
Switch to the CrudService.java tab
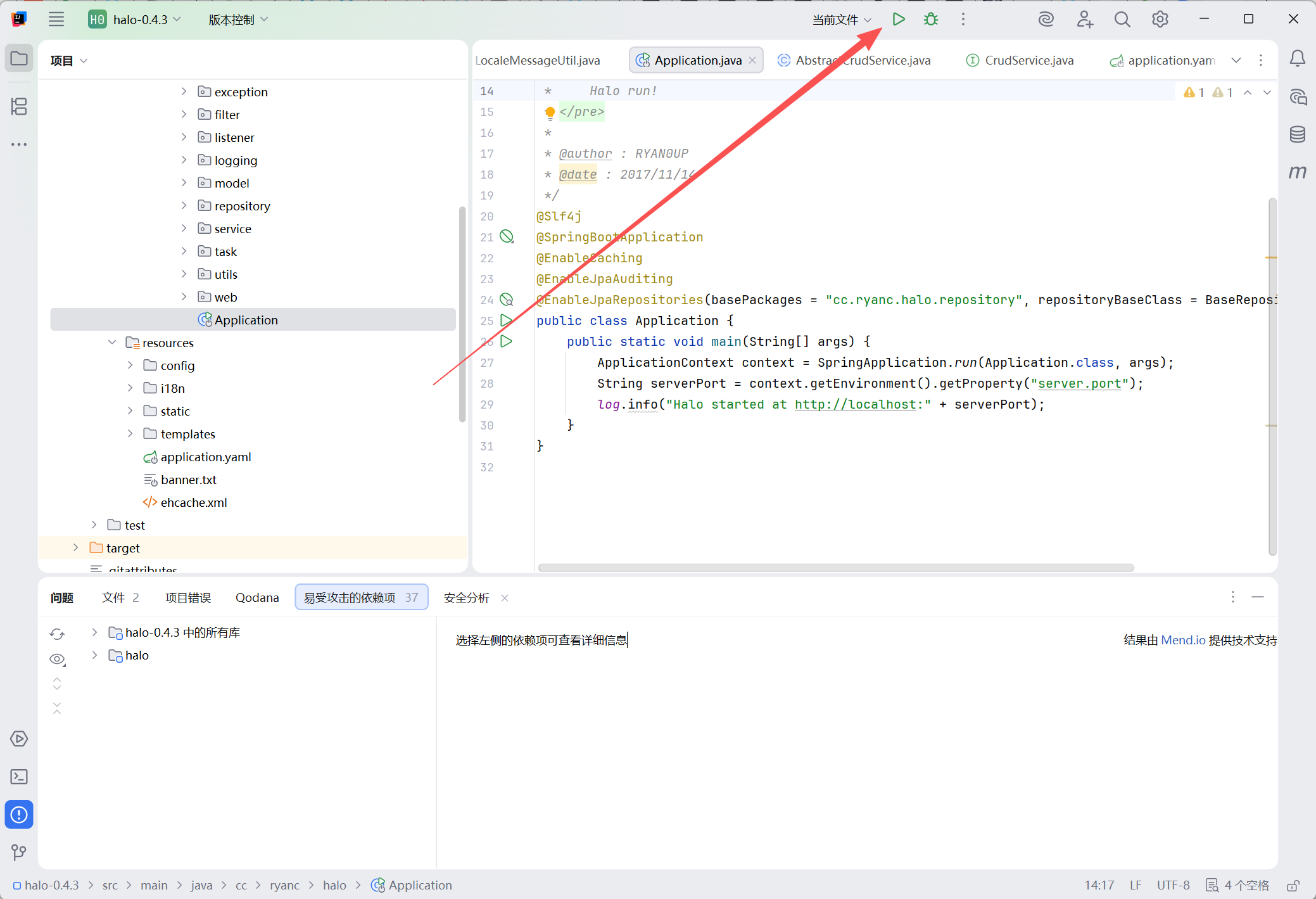pos(1028,60)
